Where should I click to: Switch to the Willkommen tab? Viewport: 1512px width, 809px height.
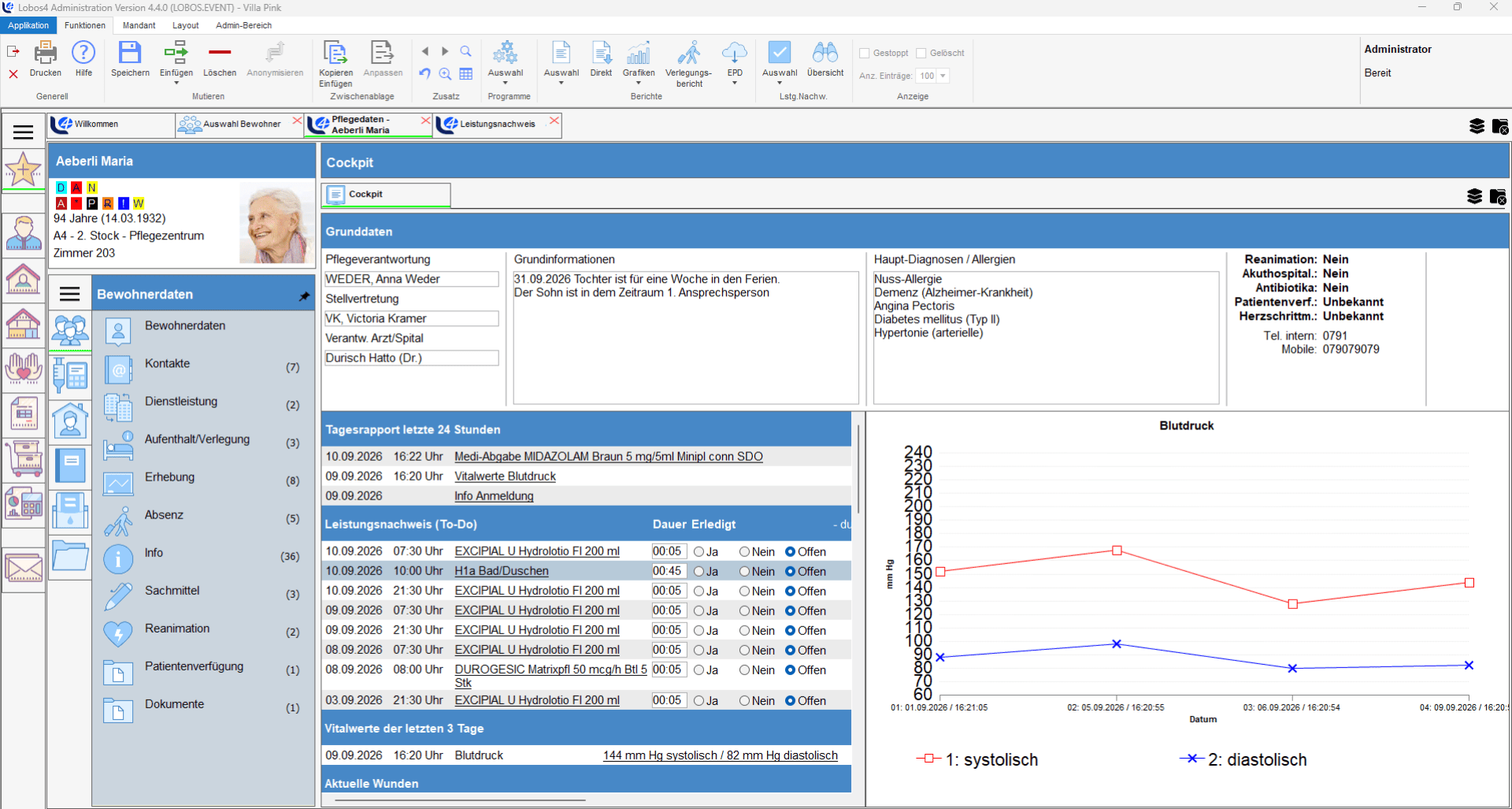click(x=112, y=124)
